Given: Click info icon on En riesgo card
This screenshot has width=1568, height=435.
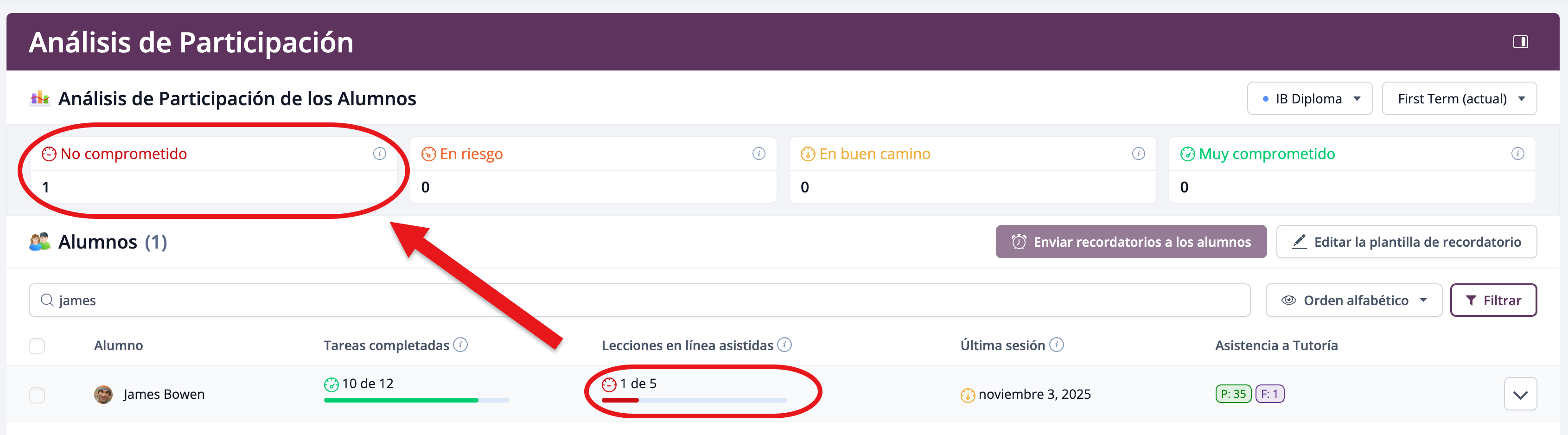Looking at the screenshot, I should click(x=759, y=154).
